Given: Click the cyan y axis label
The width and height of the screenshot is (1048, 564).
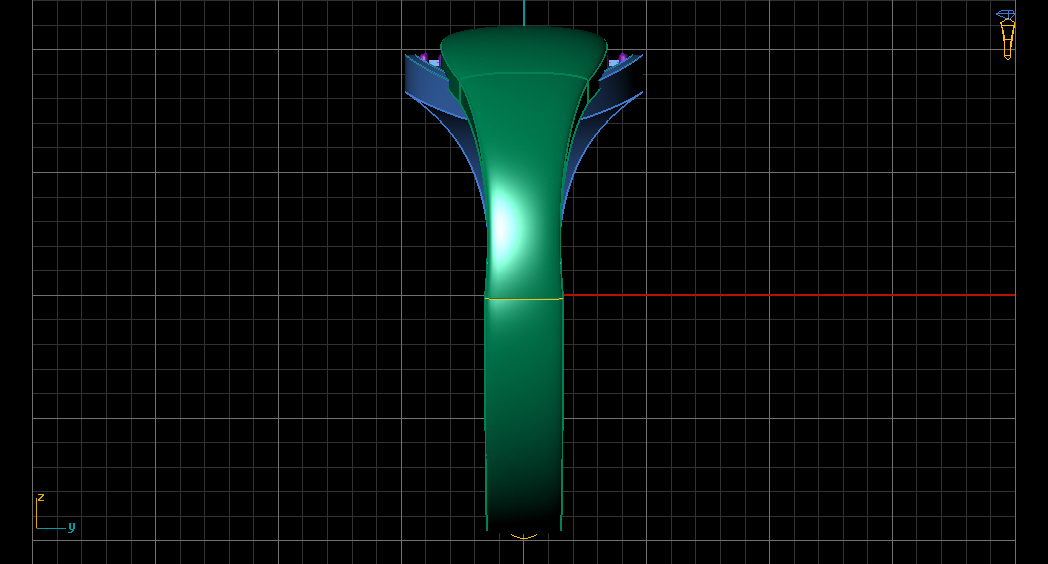Looking at the screenshot, I should pyautogui.click(x=72, y=527).
